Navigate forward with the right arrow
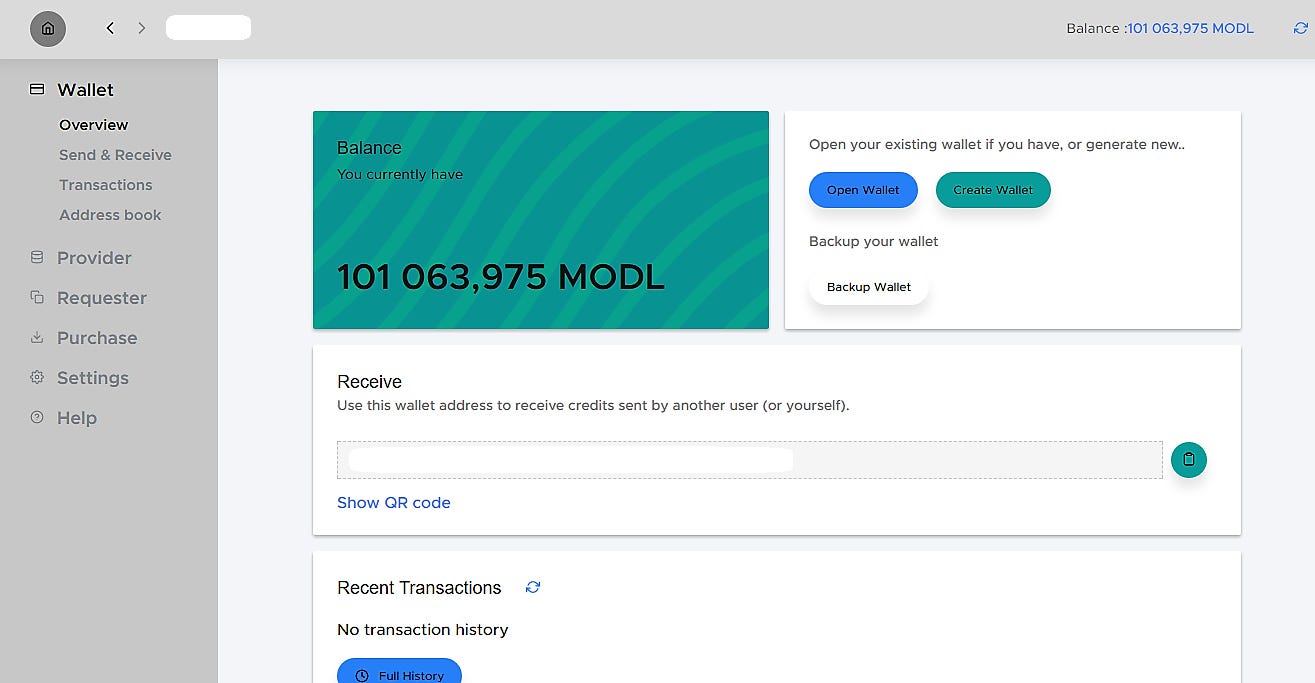 (x=141, y=28)
